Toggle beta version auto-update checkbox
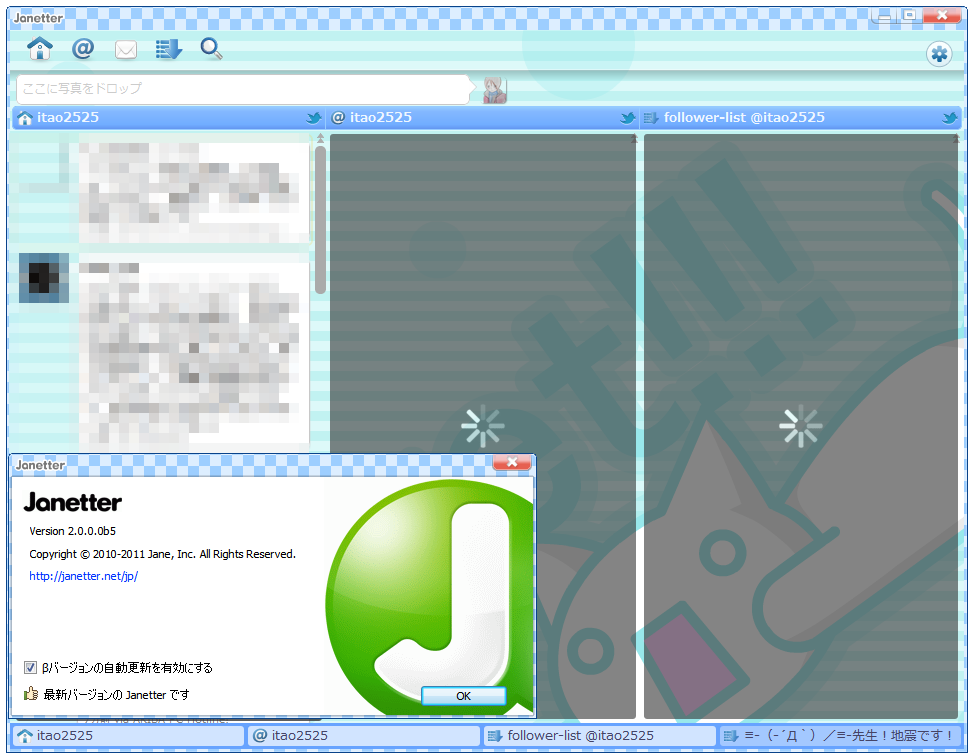The height and width of the screenshot is (753, 968). [30, 667]
